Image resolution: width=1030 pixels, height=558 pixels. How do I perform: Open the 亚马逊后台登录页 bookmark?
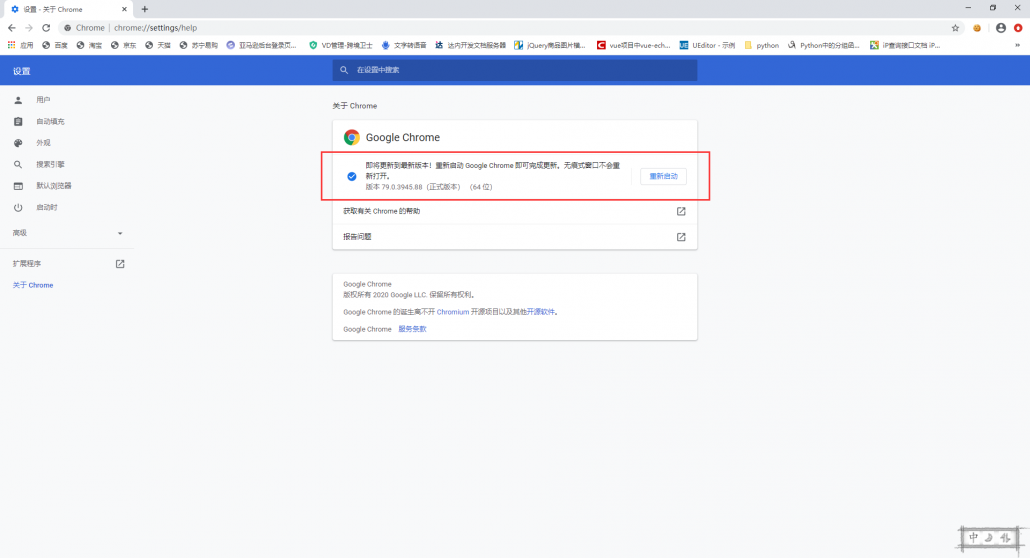pyautogui.click(x=261, y=45)
